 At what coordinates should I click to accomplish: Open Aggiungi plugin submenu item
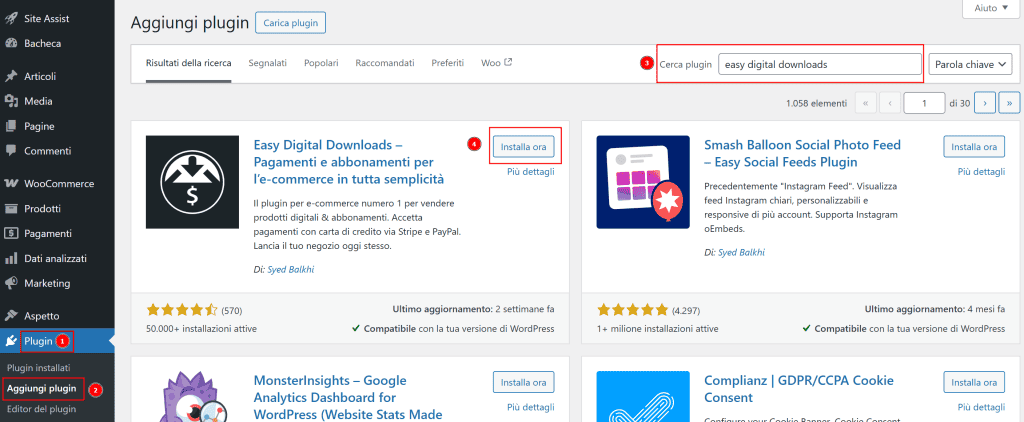[42, 389]
